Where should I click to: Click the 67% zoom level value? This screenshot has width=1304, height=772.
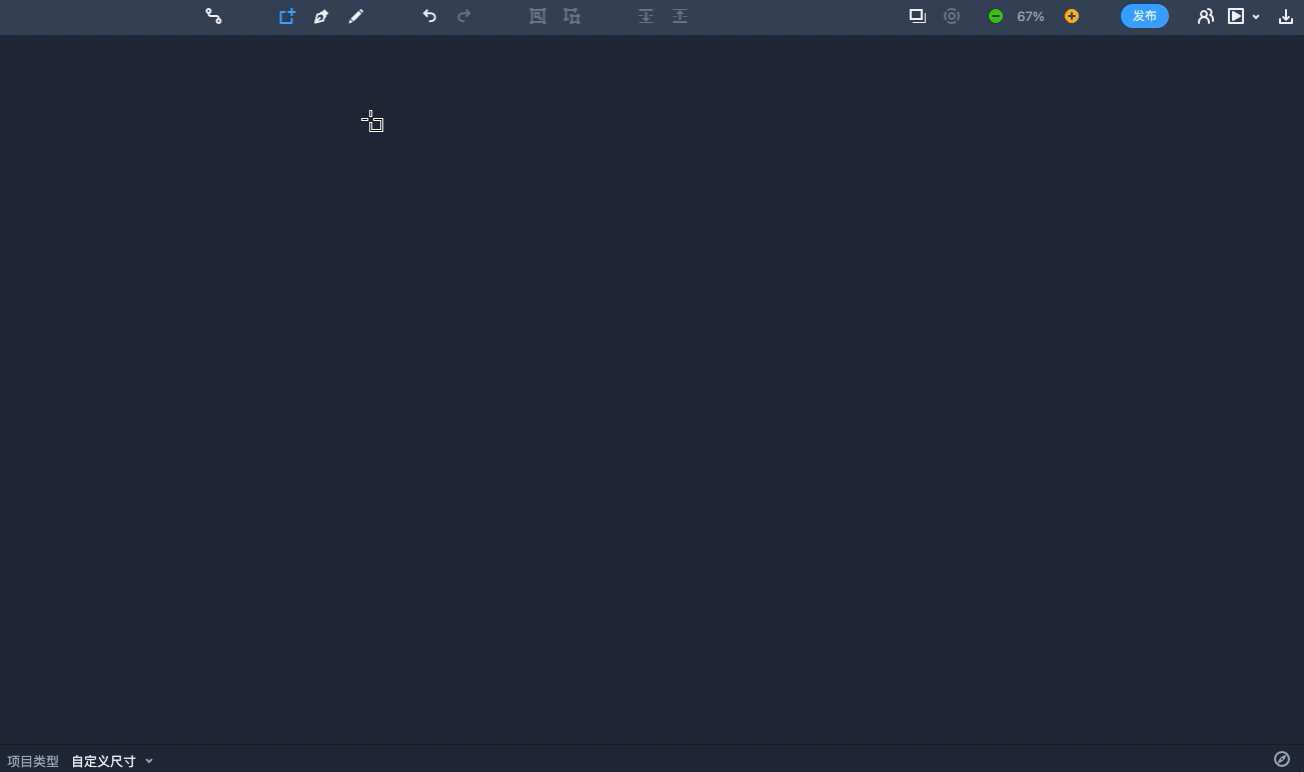1030,16
